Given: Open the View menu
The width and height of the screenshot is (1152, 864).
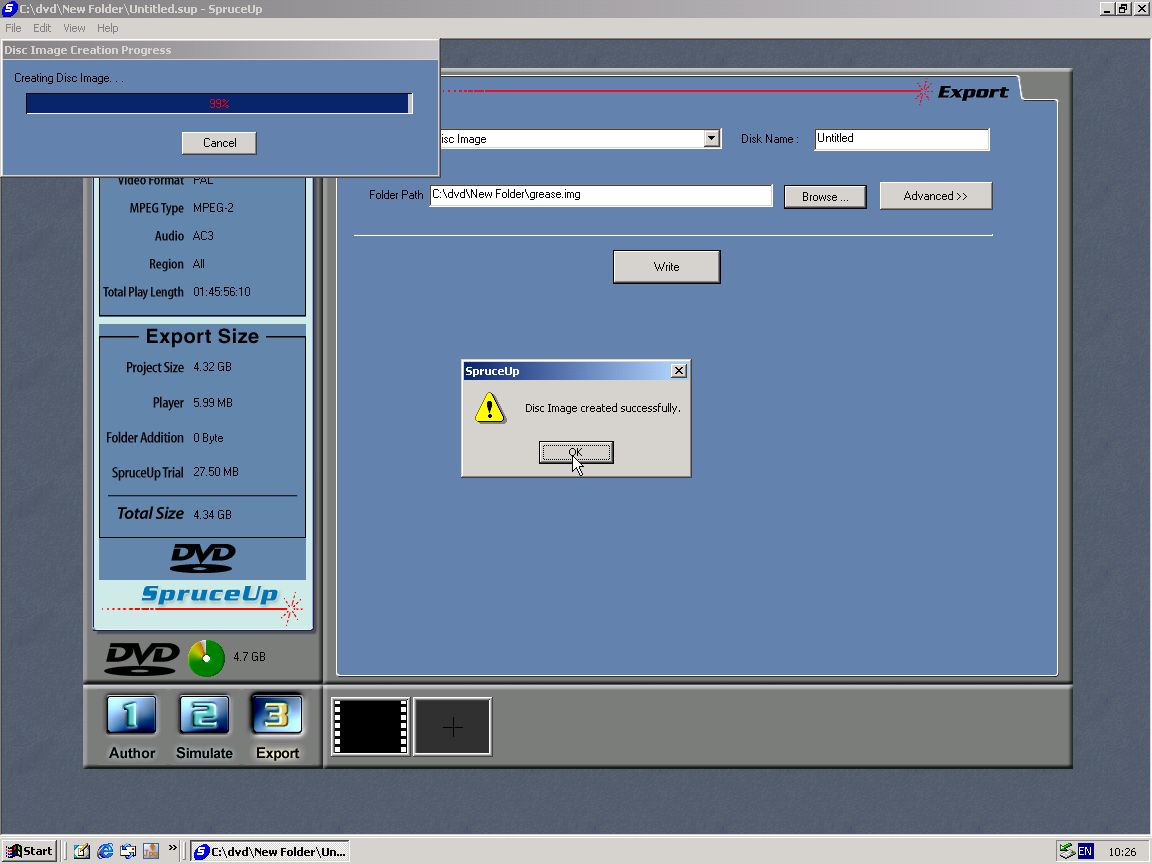Looking at the screenshot, I should pos(74,28).
